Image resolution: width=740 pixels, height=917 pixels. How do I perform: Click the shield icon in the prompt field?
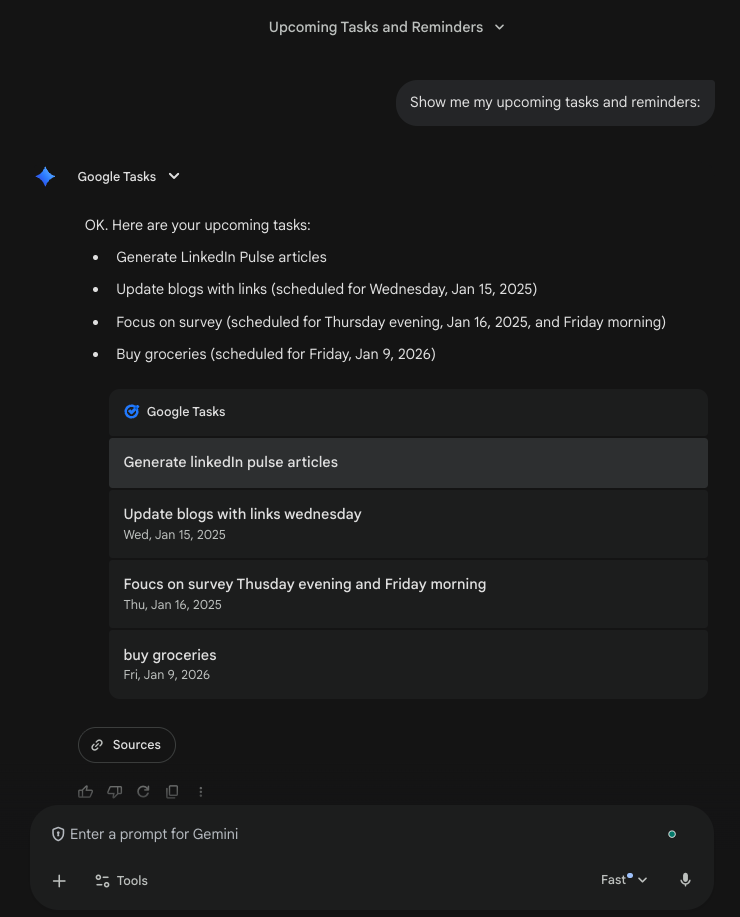[58, 833]
